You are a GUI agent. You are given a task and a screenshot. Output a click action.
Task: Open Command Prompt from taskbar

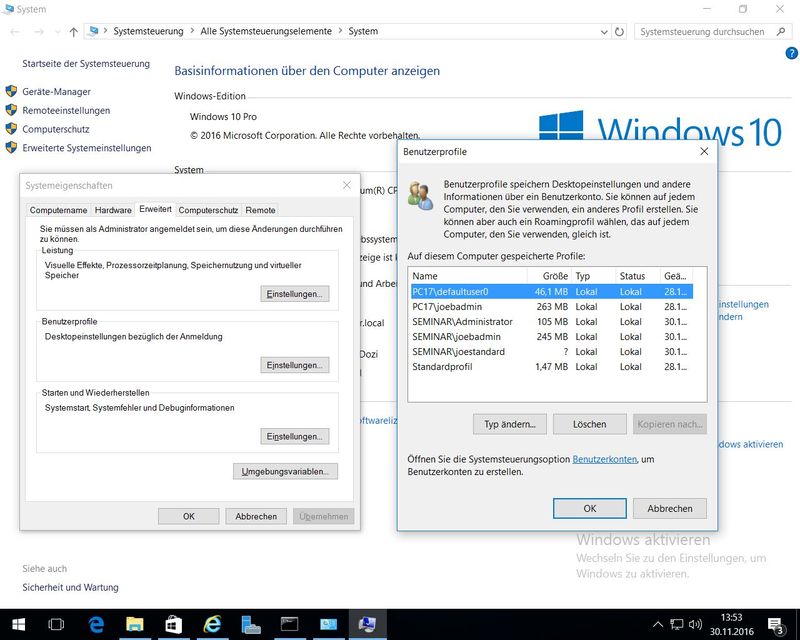click(x=289, y=624)
